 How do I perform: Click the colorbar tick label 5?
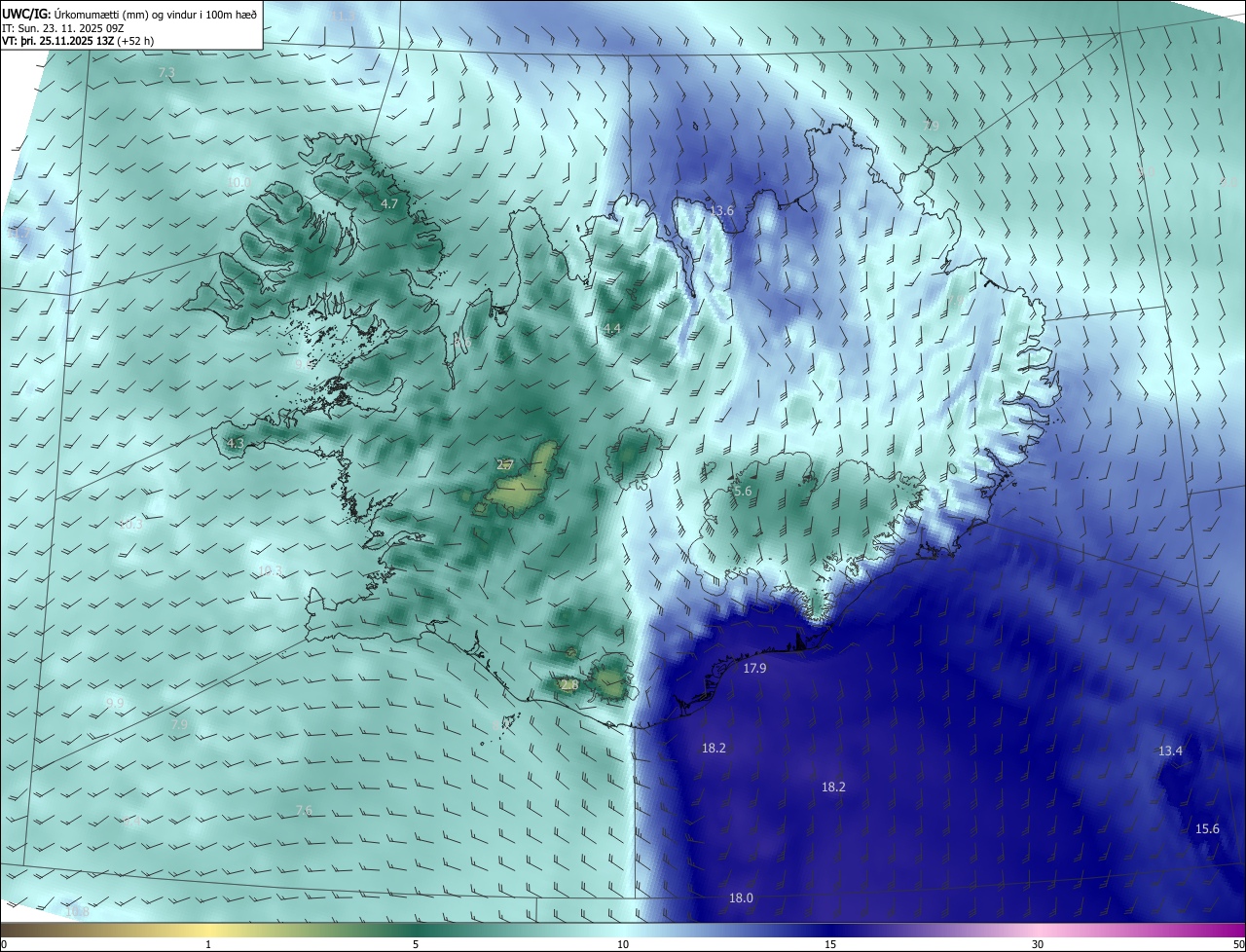[x=416, y=944]
